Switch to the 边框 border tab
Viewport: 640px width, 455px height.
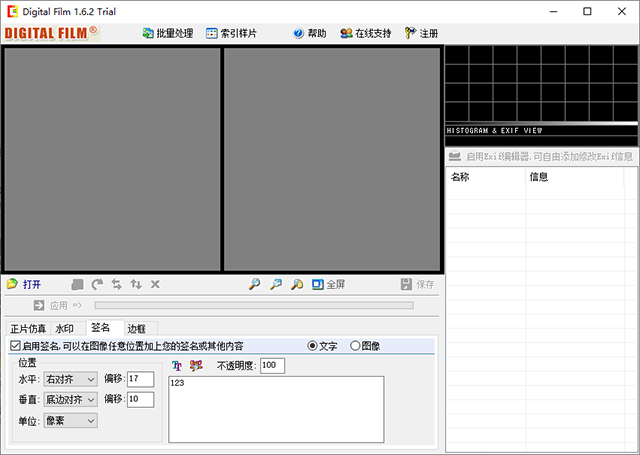point(136,328)
